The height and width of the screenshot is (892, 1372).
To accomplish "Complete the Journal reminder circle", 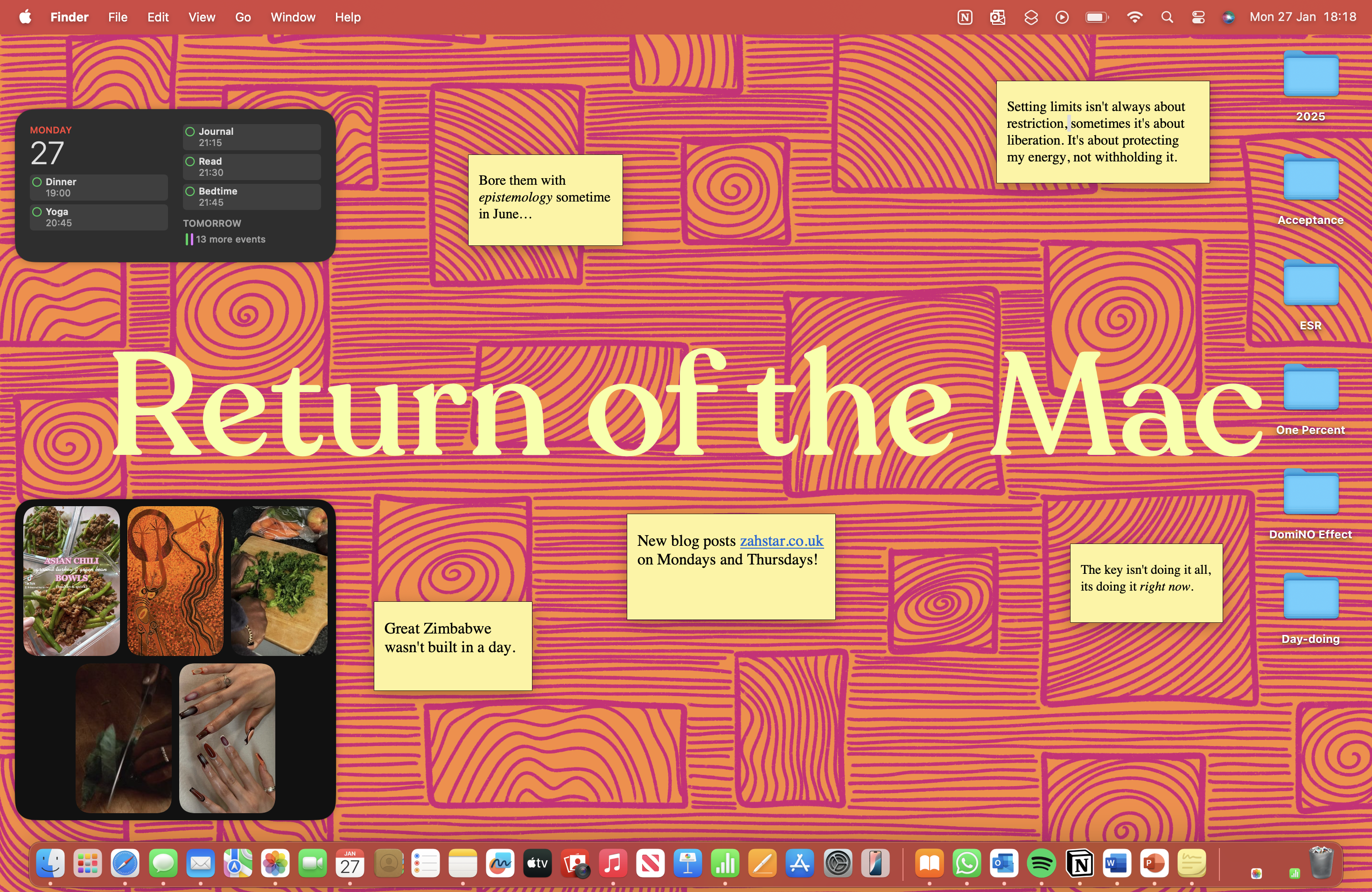I will pos(189,132).
